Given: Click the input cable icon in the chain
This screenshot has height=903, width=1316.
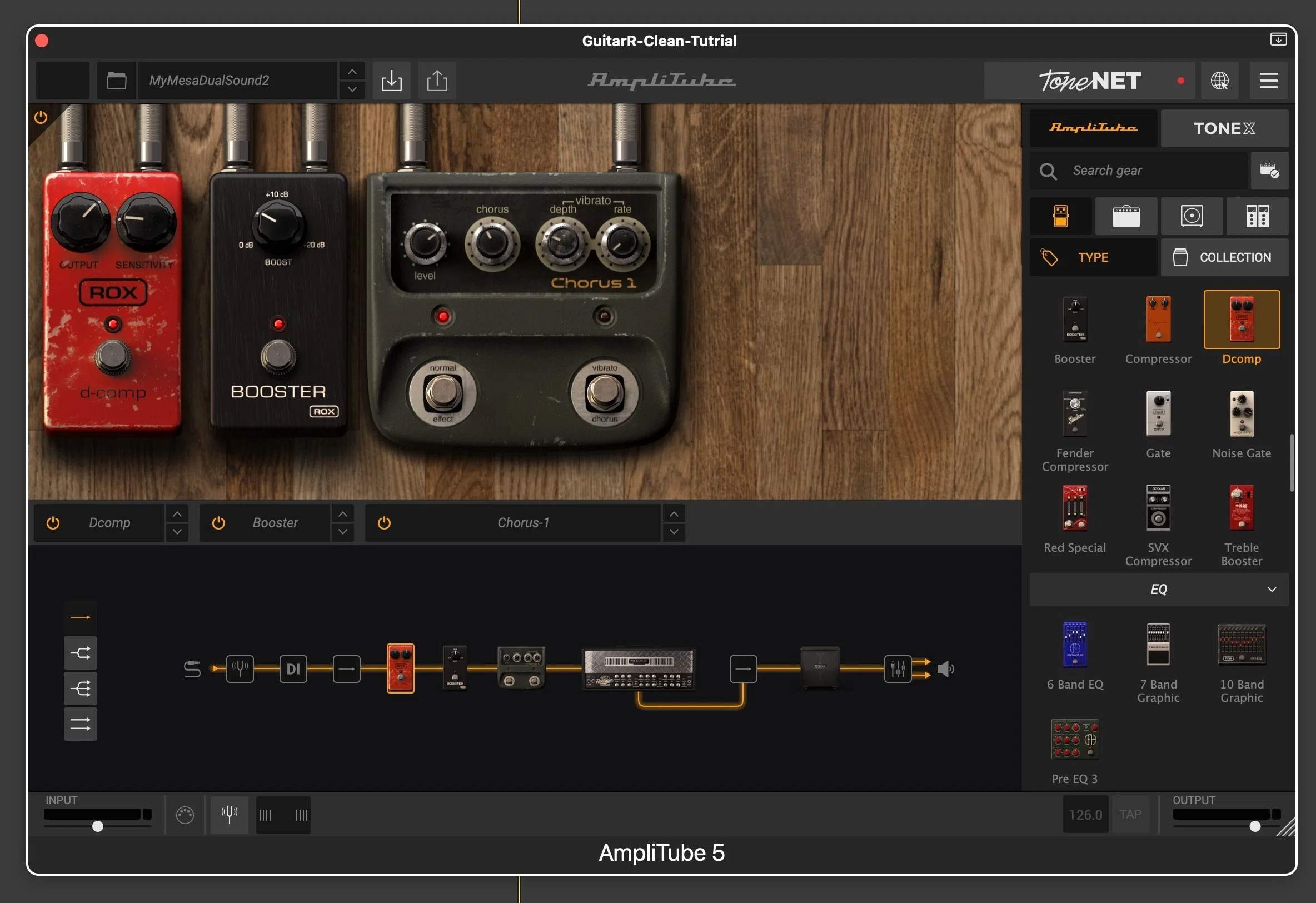Looking at the screenshot, I should point(192,669).
